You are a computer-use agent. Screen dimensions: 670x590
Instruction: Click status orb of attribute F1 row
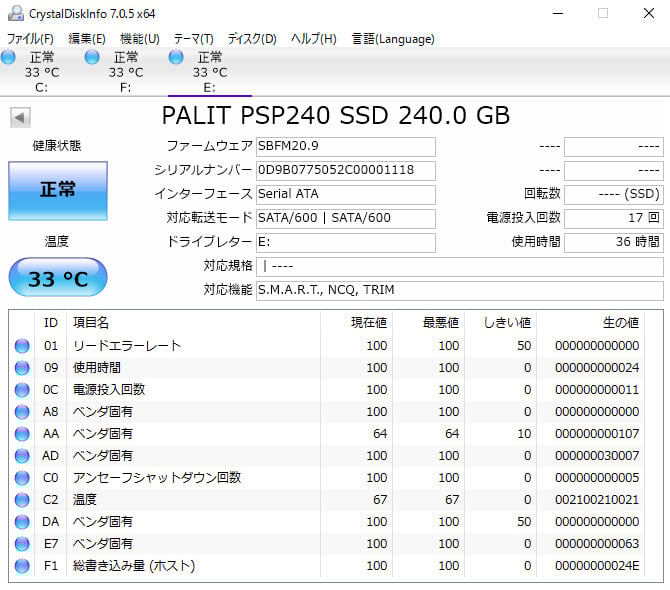[x=22, y=566]
